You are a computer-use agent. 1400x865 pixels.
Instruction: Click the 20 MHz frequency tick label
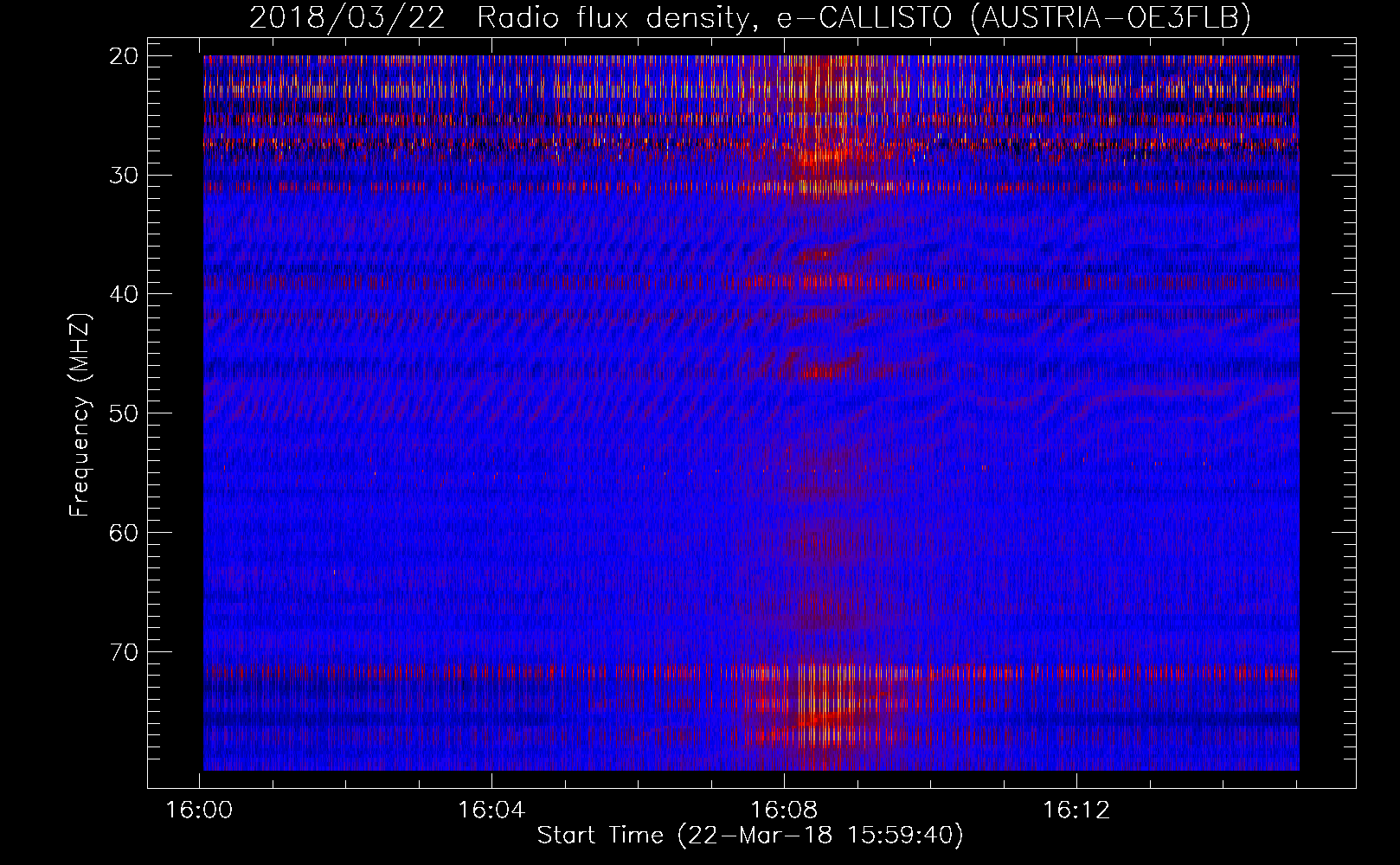[x=125, y=56]
